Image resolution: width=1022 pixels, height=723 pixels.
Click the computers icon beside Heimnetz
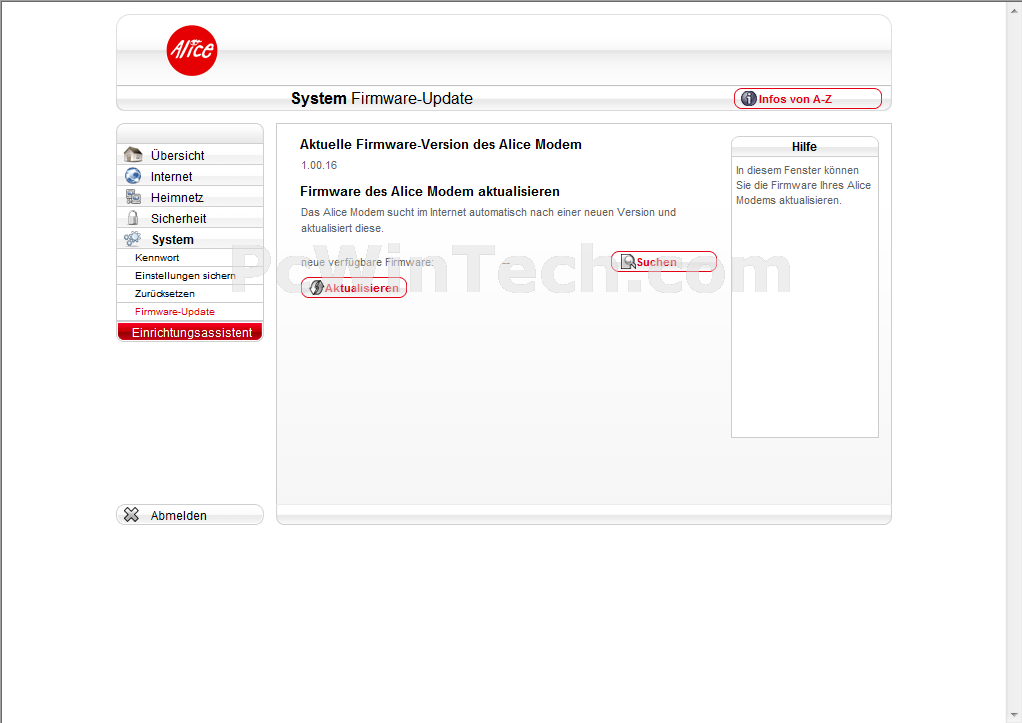point(133,197)
